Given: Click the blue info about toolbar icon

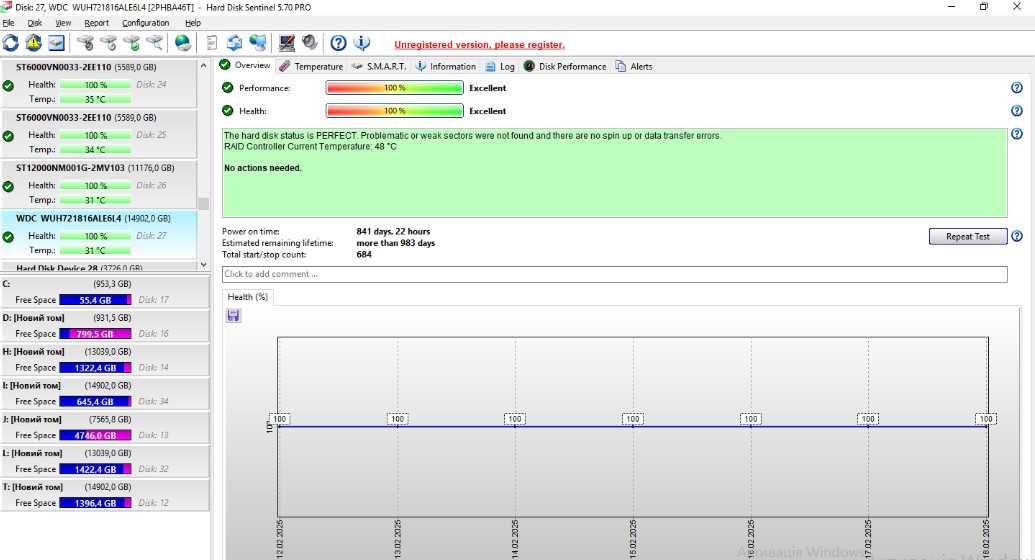Looking at the screenshot, I should (361, 44).
